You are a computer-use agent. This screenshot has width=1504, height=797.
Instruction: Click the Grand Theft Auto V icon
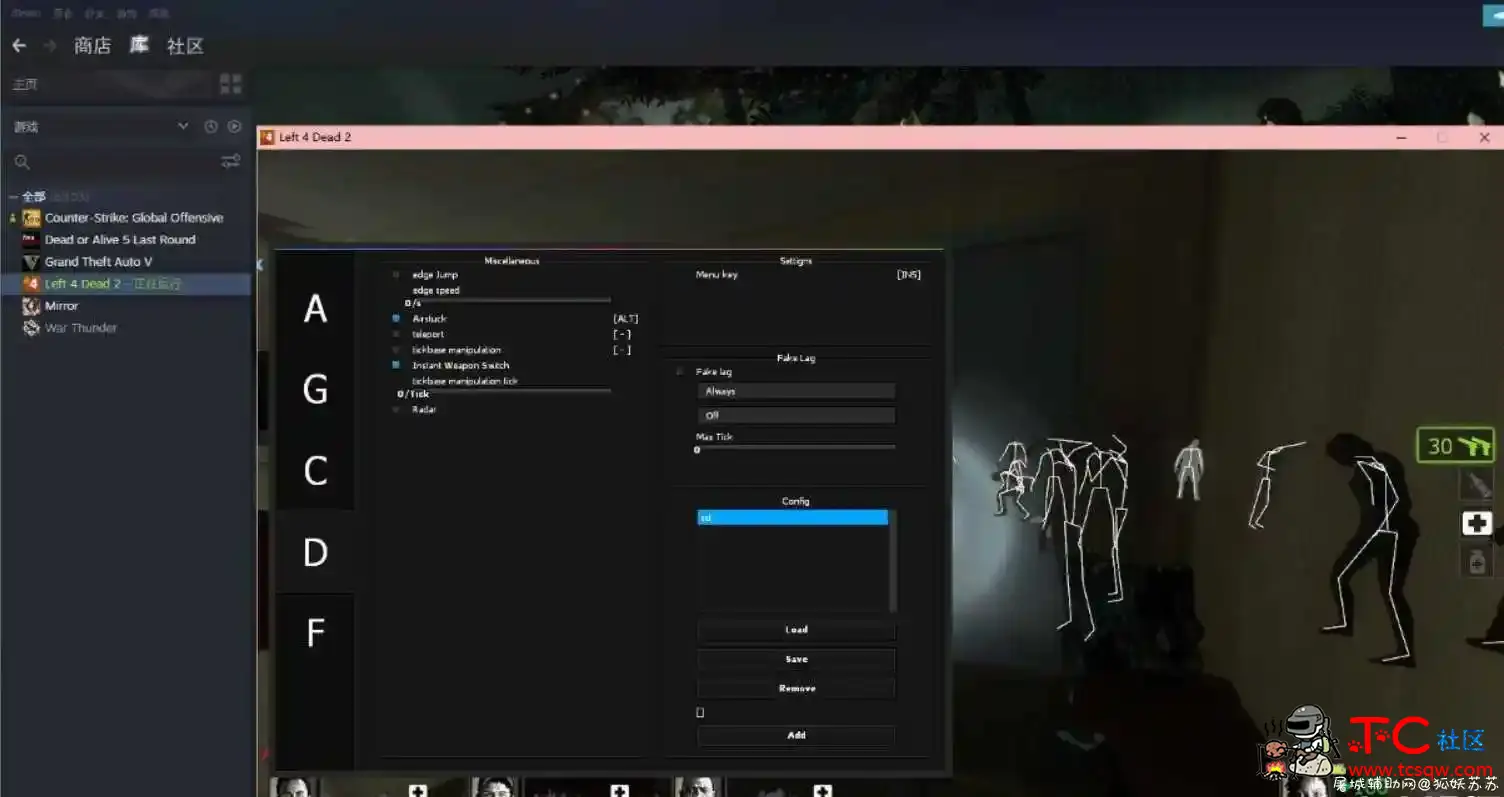click(x=31, y=262)
